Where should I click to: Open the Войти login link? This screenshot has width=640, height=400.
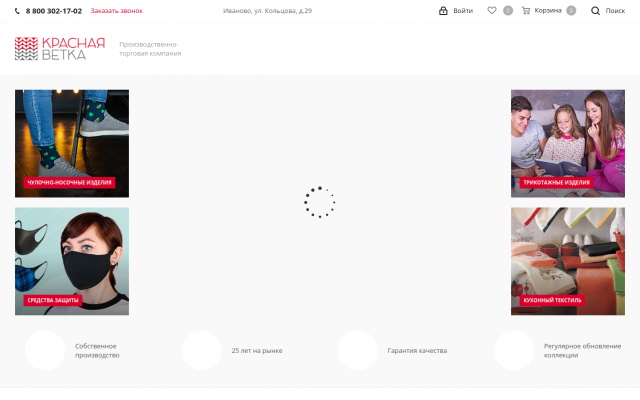463,11
